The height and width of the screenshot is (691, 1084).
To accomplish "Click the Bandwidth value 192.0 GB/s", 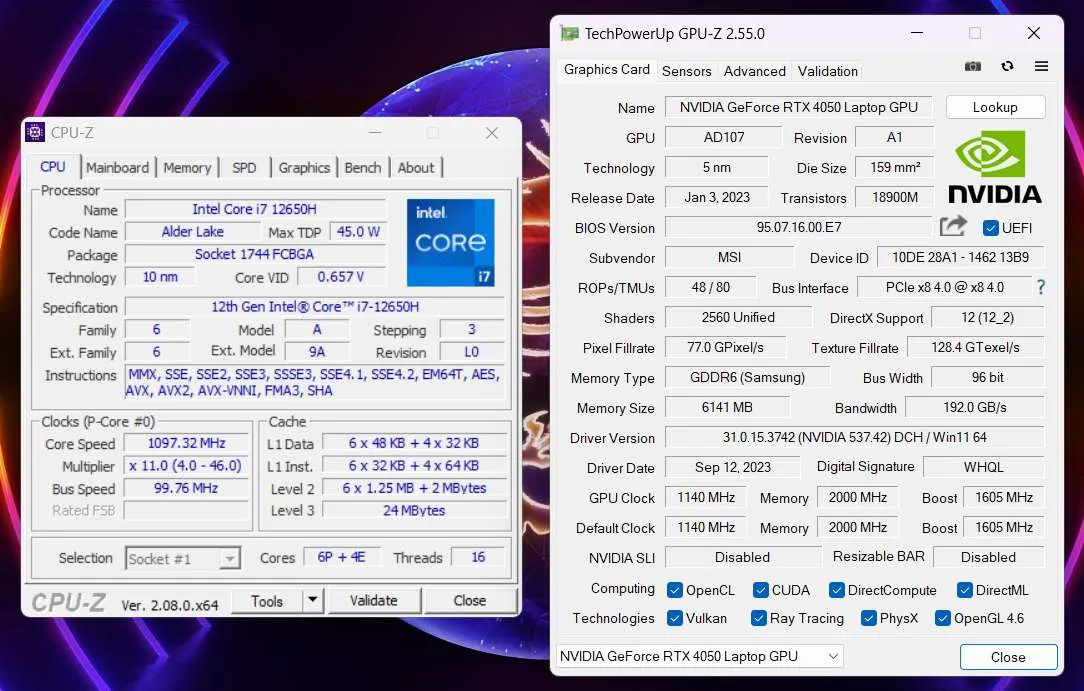I will [x=975, y=407].
